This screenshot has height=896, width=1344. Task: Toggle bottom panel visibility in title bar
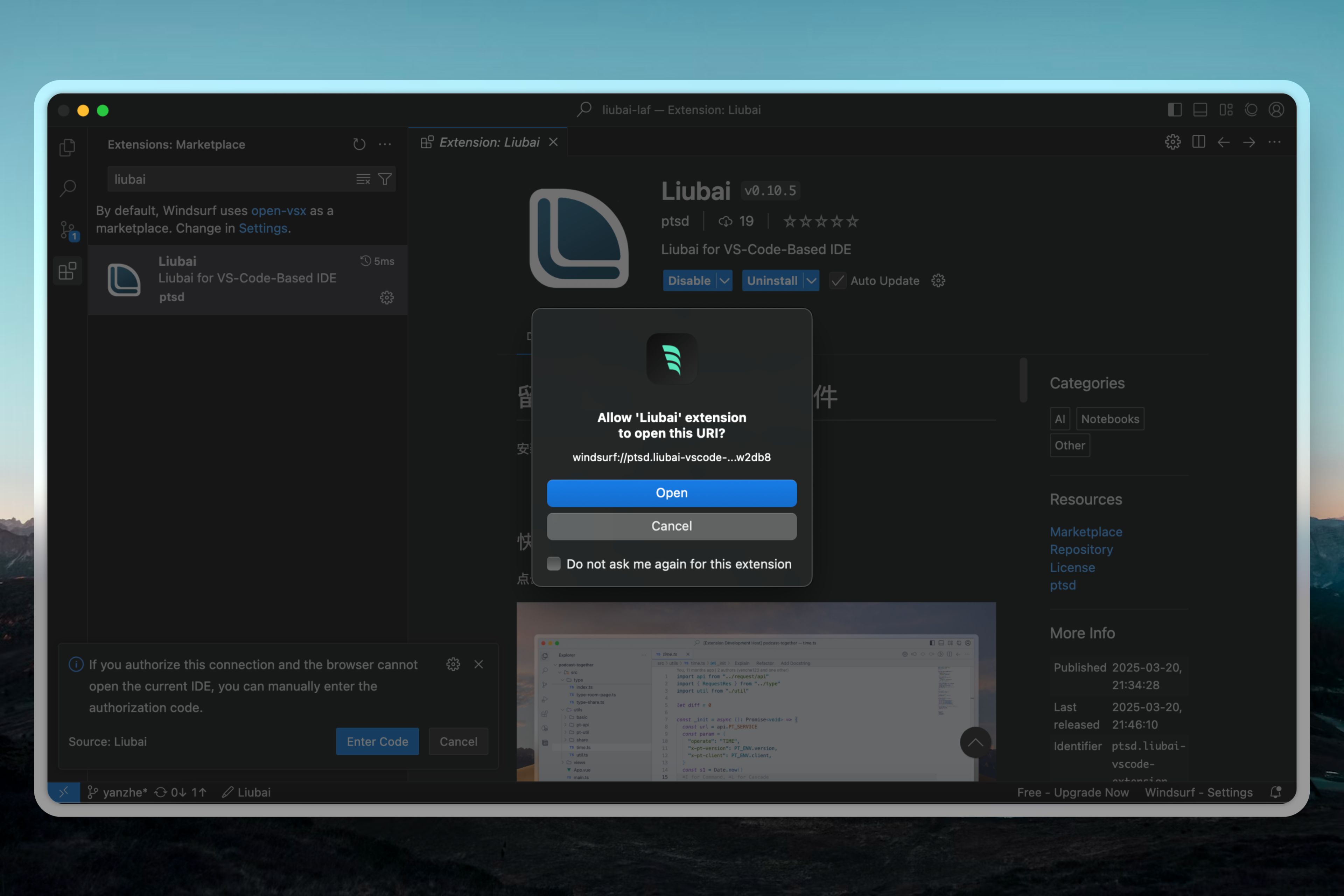(x=1200, y=110)
